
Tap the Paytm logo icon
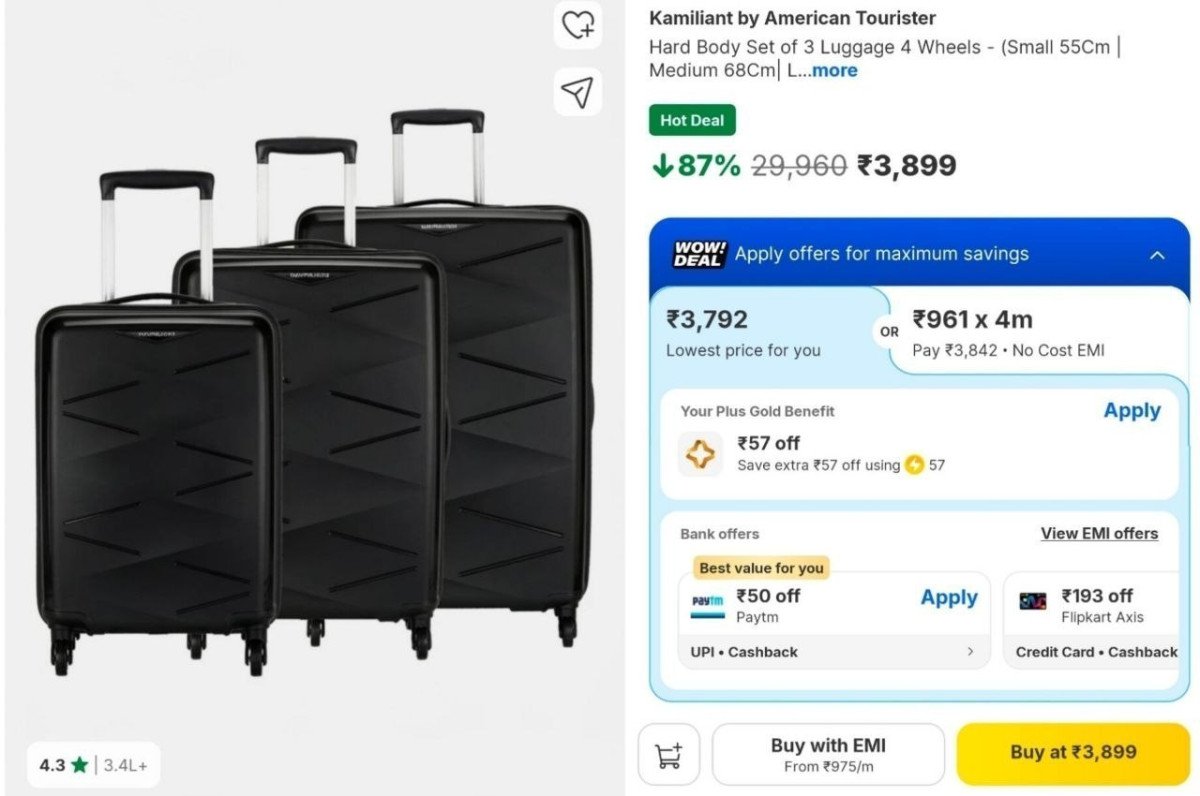(707, 605)
